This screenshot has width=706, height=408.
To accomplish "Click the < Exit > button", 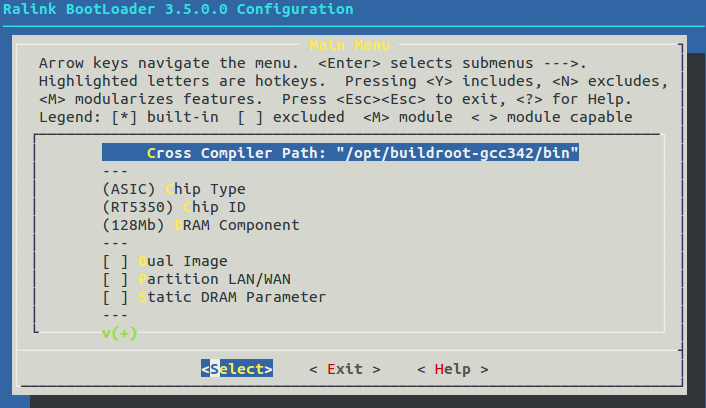I will pos(345,369).
